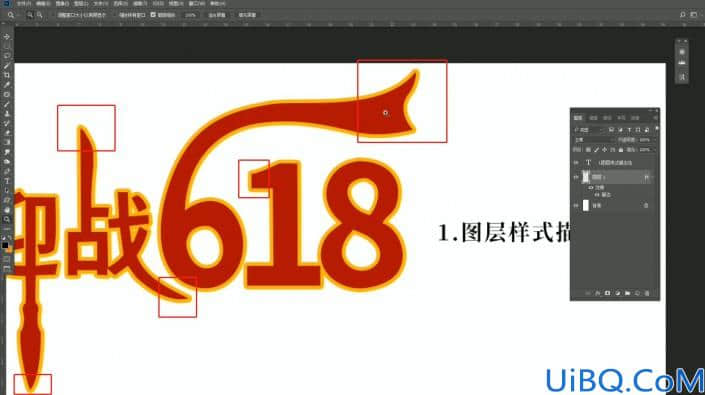
Task: Collapse effects list on selected layer
Action: point(653,177)
